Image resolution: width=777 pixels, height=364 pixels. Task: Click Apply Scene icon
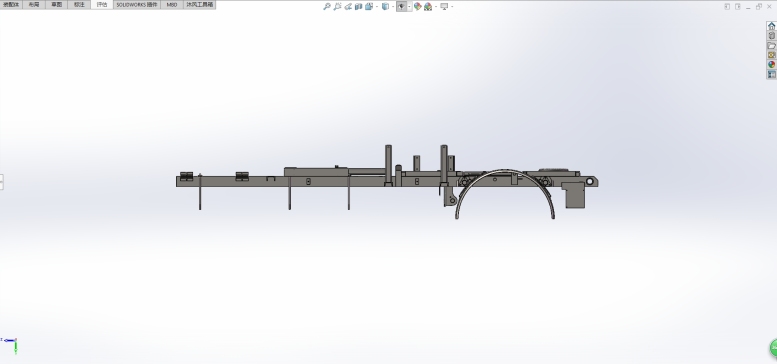point(428,6)
